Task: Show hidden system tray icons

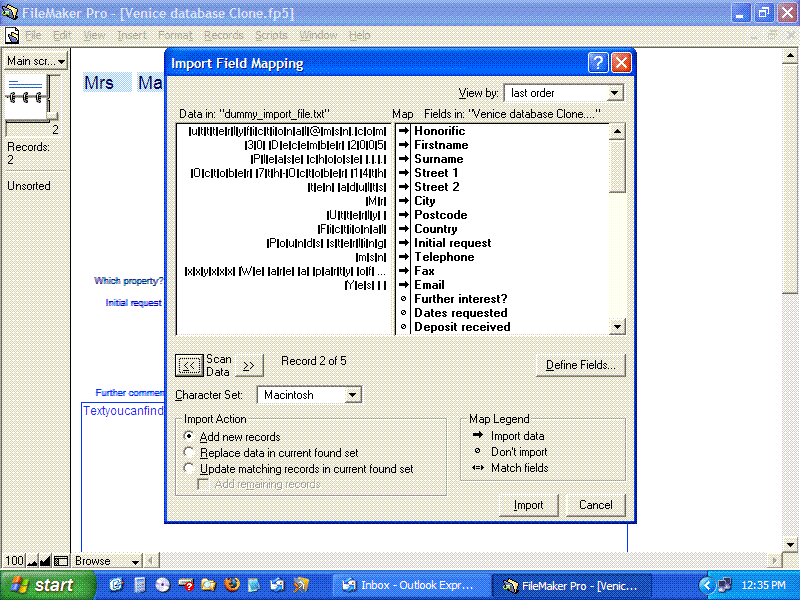Action: 707,585
